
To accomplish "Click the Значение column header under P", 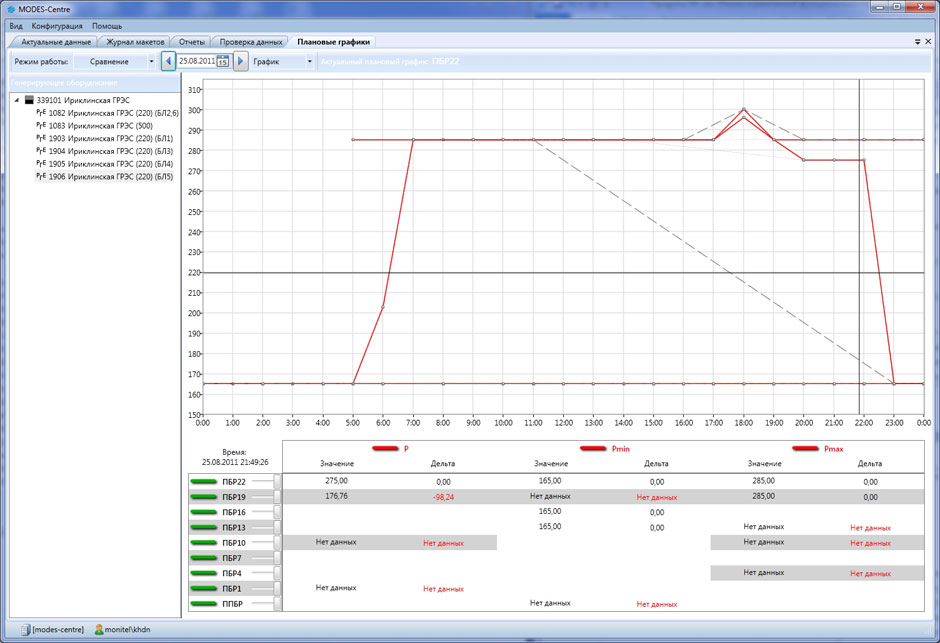I will tap(337, 463).
